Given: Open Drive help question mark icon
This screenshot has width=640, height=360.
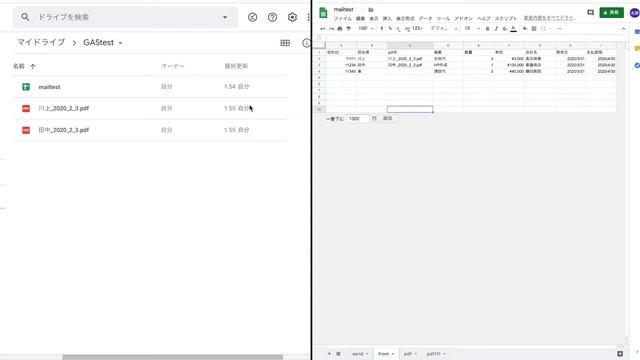Looking at the screenshot, I should point(272,17).
